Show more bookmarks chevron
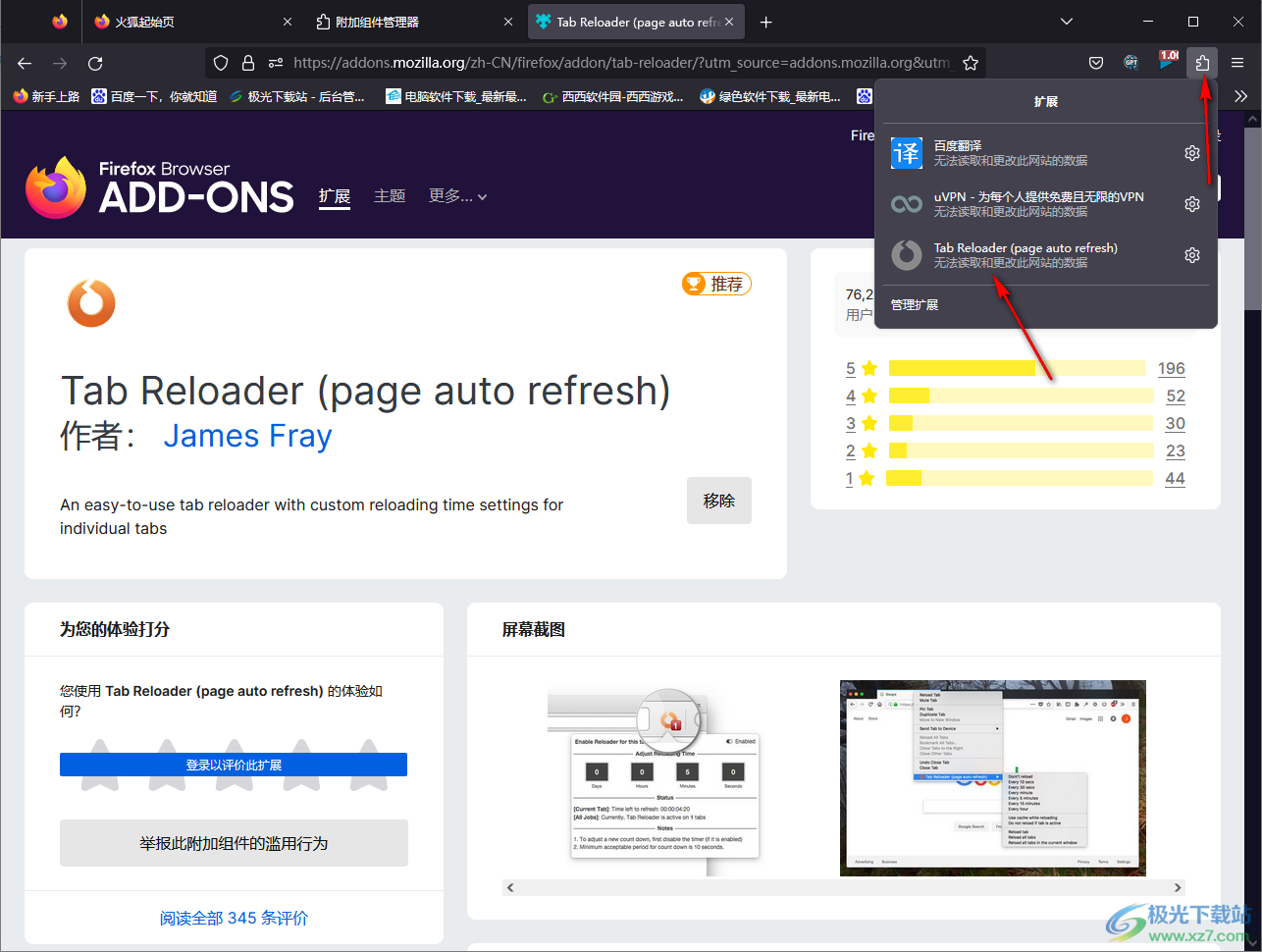 [1241, 96]
